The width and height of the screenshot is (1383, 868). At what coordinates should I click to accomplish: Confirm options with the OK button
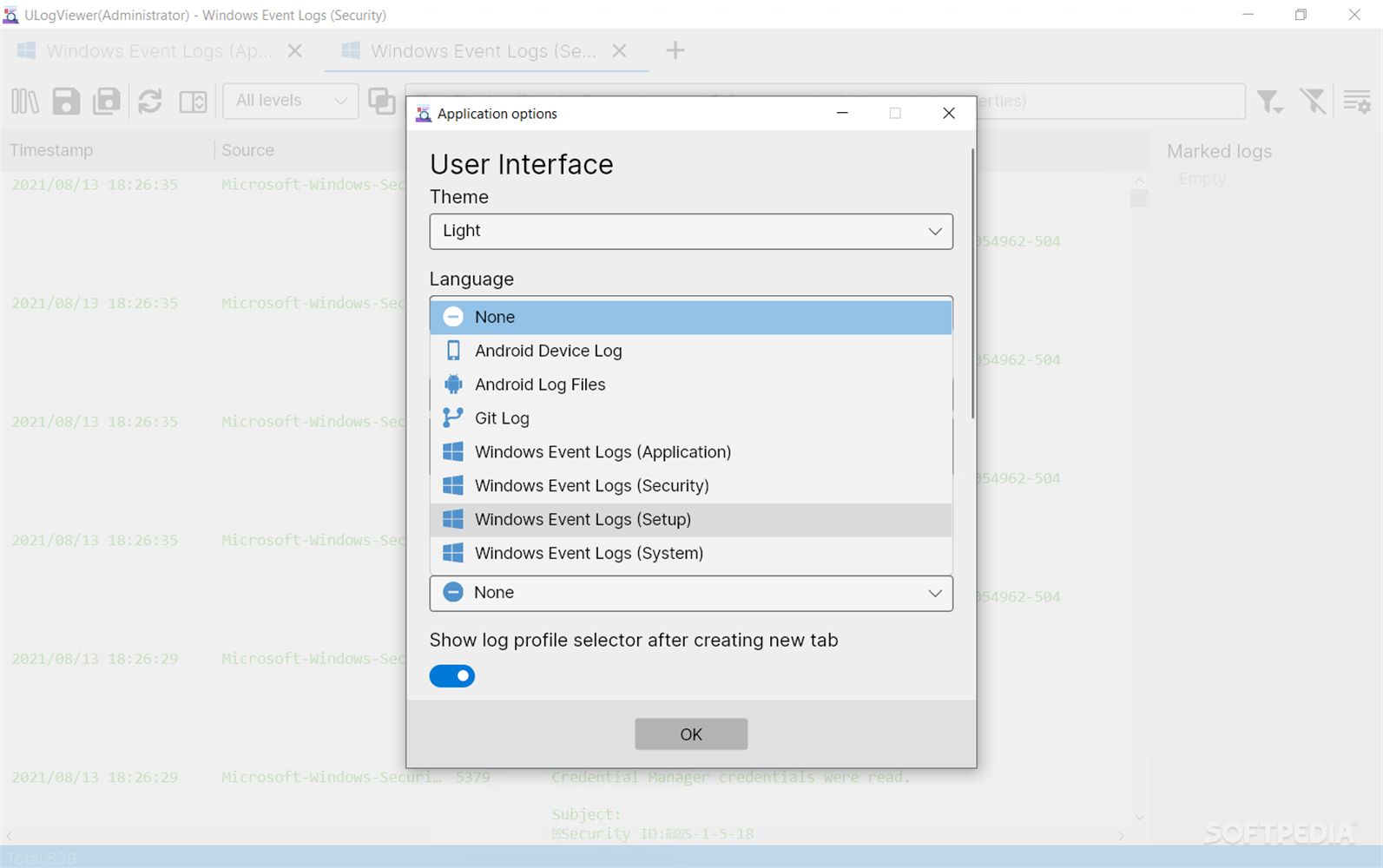pyautogui.click(x=691, y=734)
